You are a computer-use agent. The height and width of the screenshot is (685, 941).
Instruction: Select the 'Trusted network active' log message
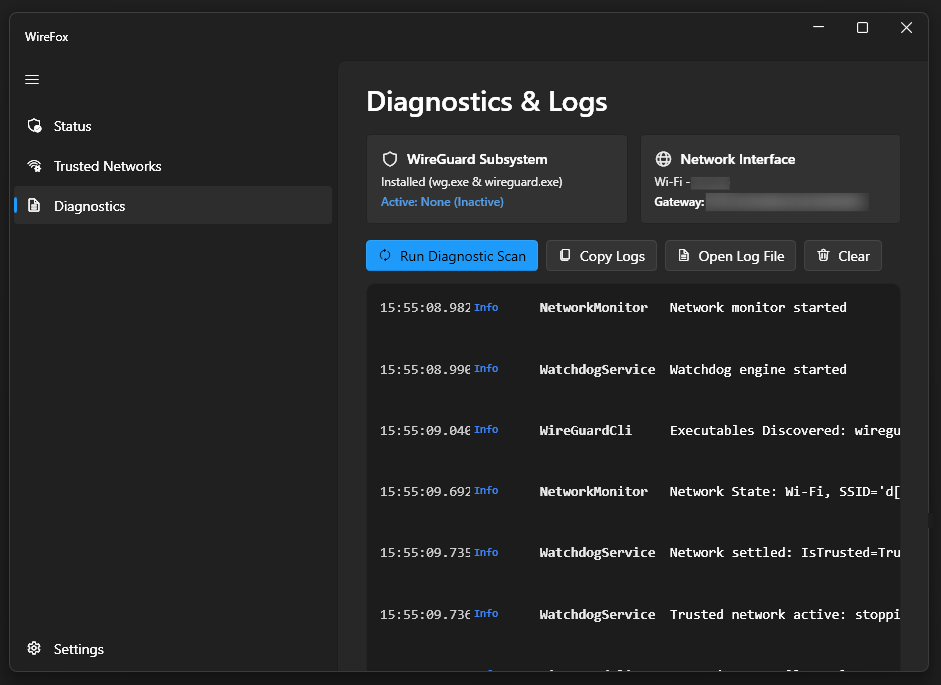(785, 614)
